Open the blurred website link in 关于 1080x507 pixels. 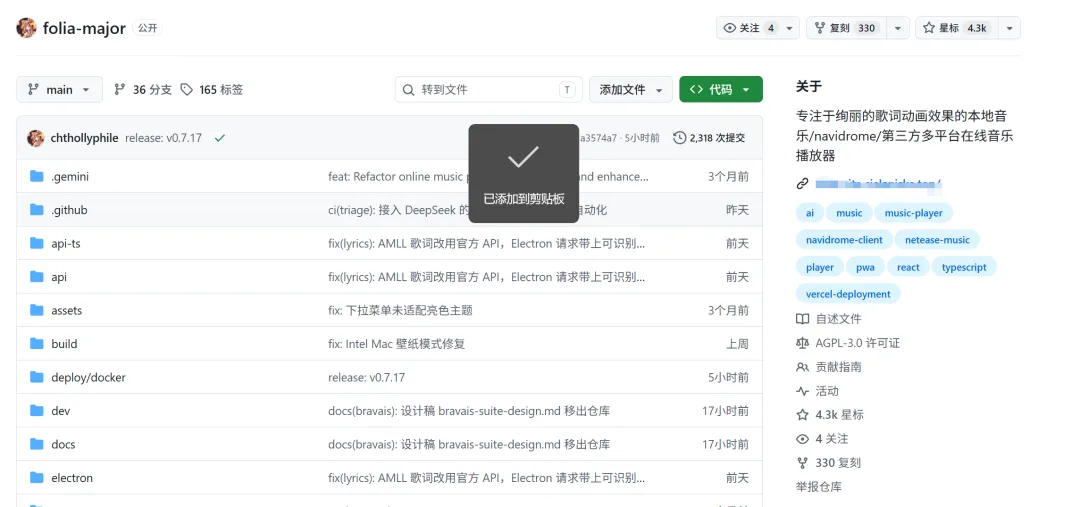(878, 184)
